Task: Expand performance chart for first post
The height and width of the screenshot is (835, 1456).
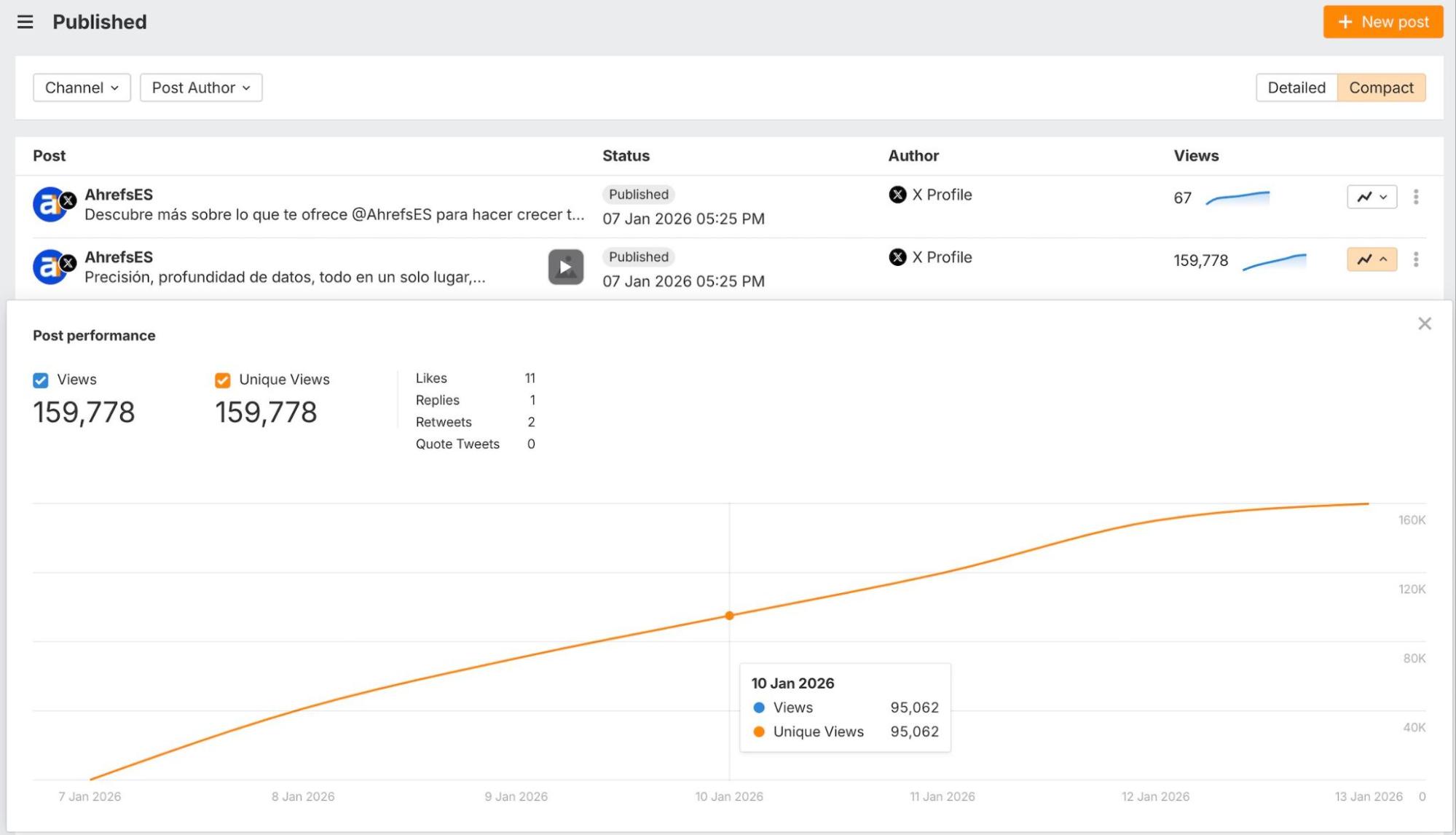Action: [x=1372, y=197]
